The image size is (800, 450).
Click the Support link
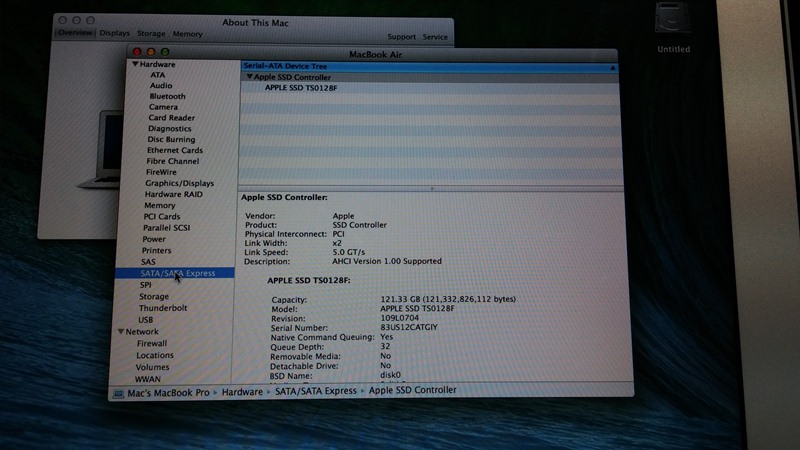click(401, 36)
